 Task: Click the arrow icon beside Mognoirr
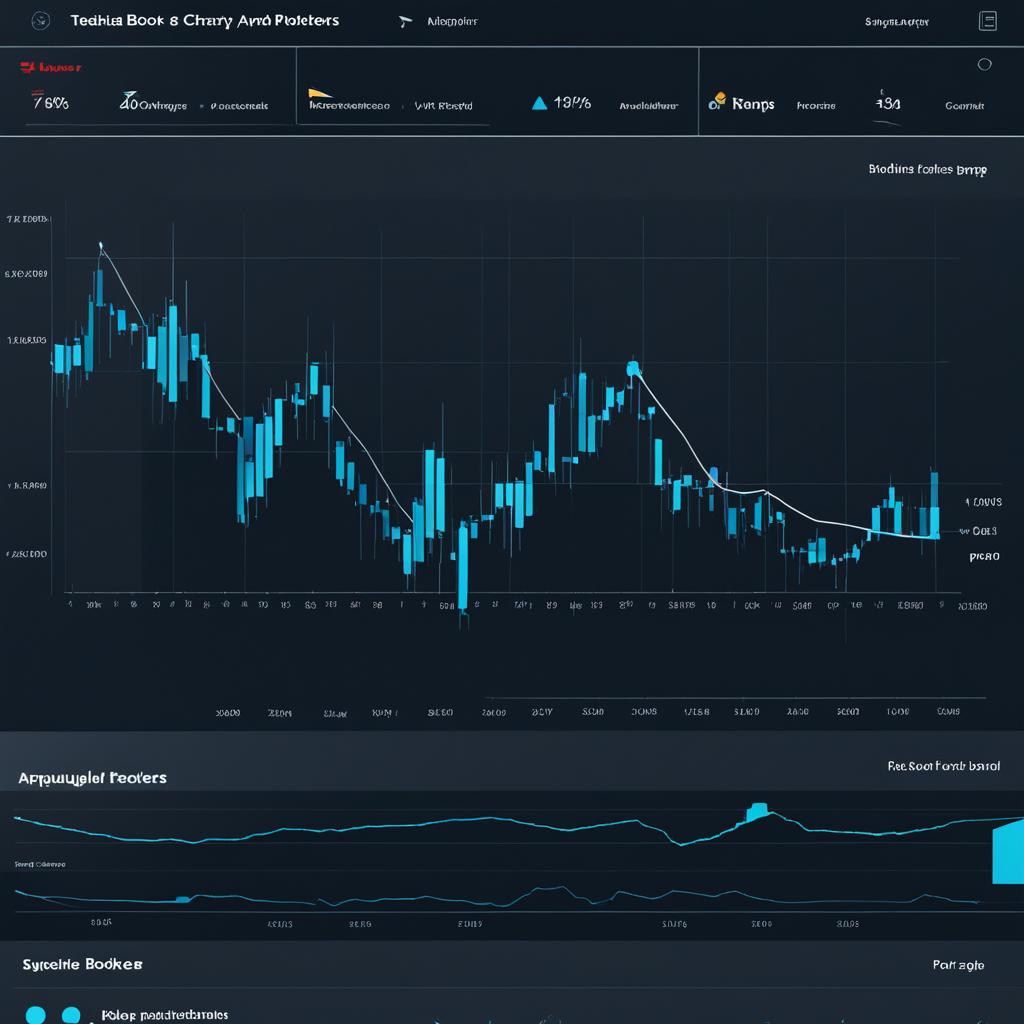[x=405, y=22]
